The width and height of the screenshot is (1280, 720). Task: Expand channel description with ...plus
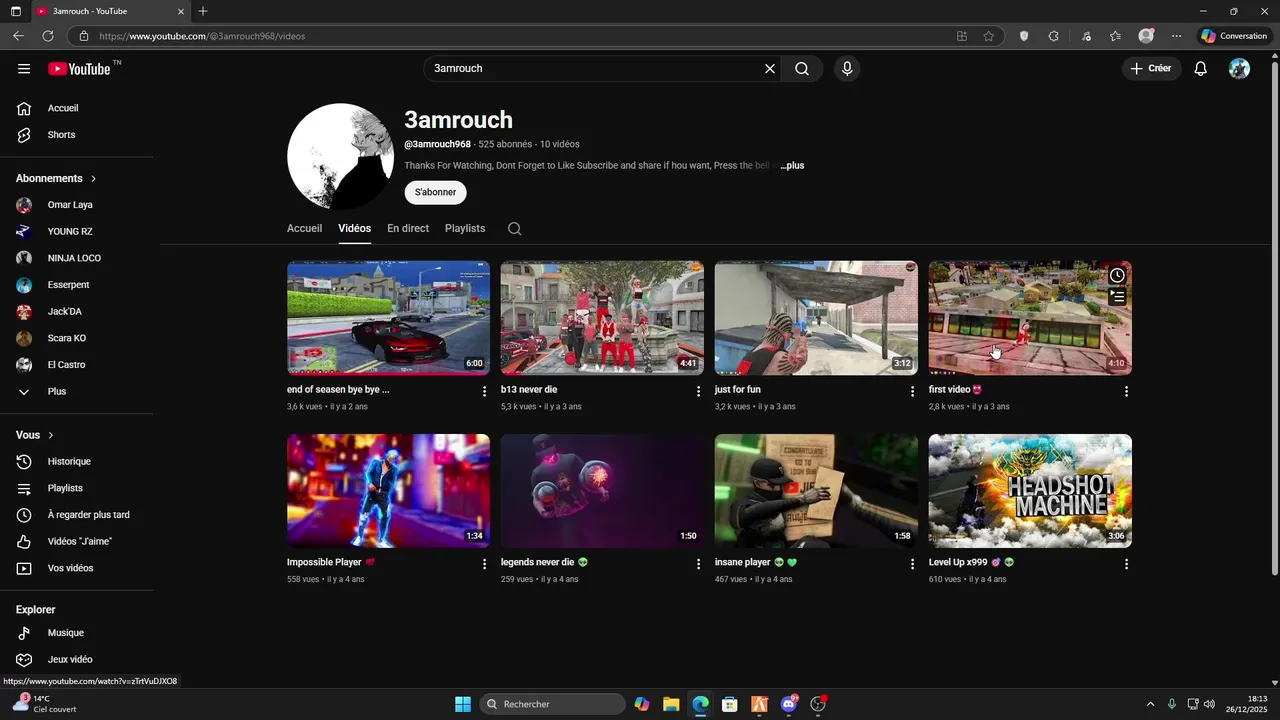pos(792,166)
